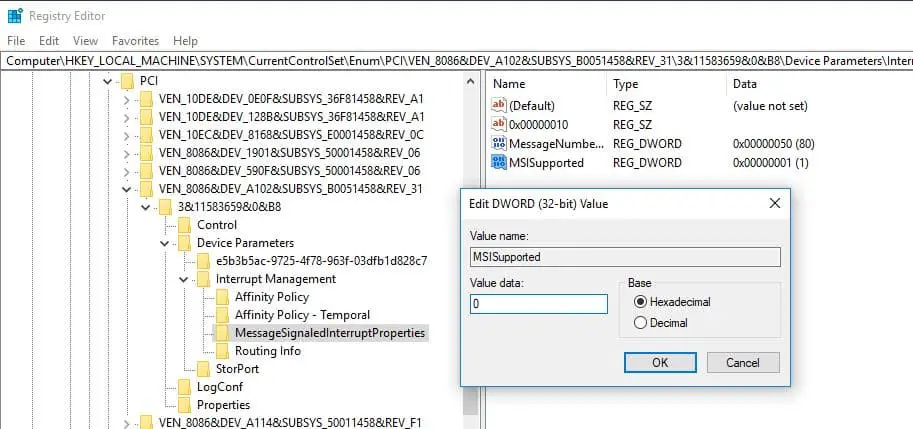Collapse the Interrupt Management tree node
This screenshot has width=913, height=429.
pyautogui.click(x=183, y=279)
